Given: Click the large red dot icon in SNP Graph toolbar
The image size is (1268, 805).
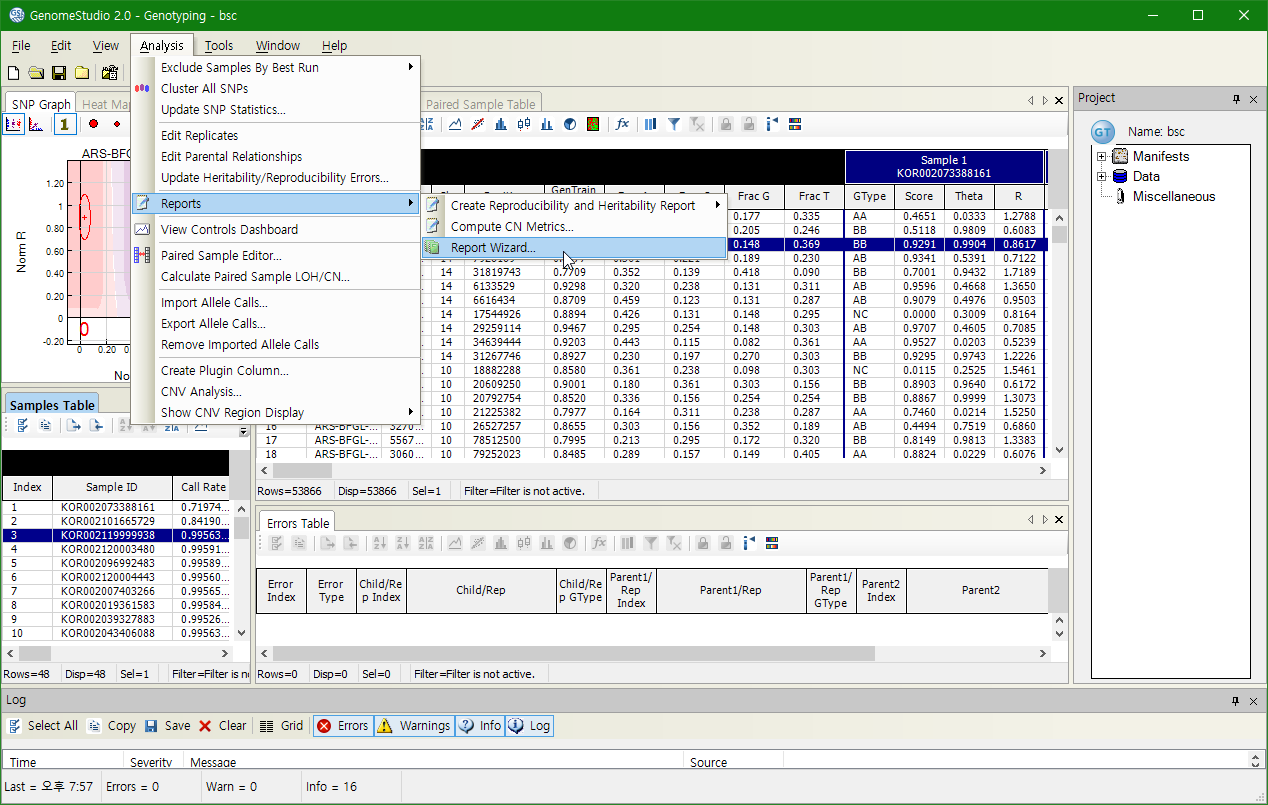Looking at the screenshot, I should pyautogui.click(x=93, y=124).
